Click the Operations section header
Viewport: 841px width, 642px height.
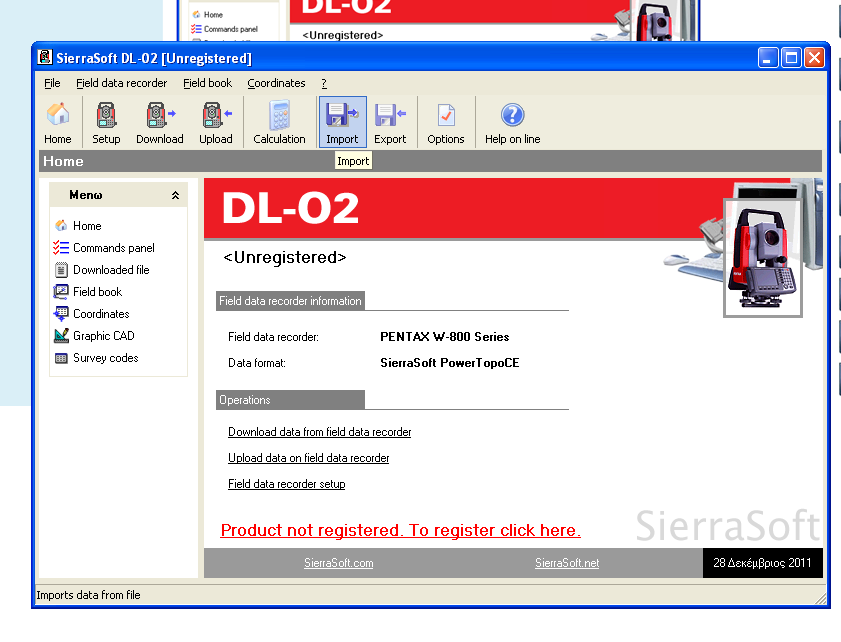coord(290,400)
